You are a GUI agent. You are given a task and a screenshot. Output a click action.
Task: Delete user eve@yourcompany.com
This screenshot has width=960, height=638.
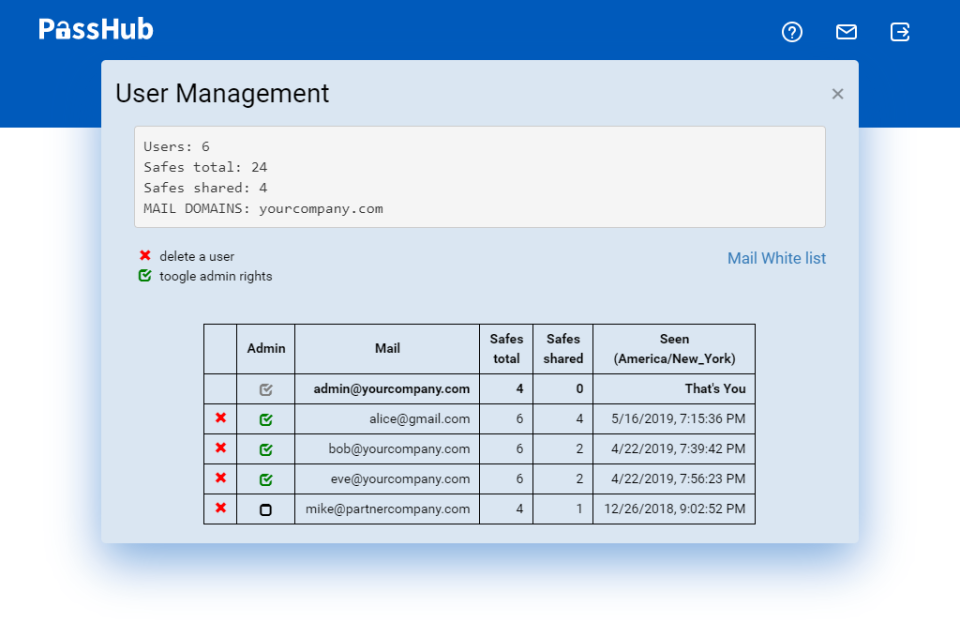(x=219, y=478)
